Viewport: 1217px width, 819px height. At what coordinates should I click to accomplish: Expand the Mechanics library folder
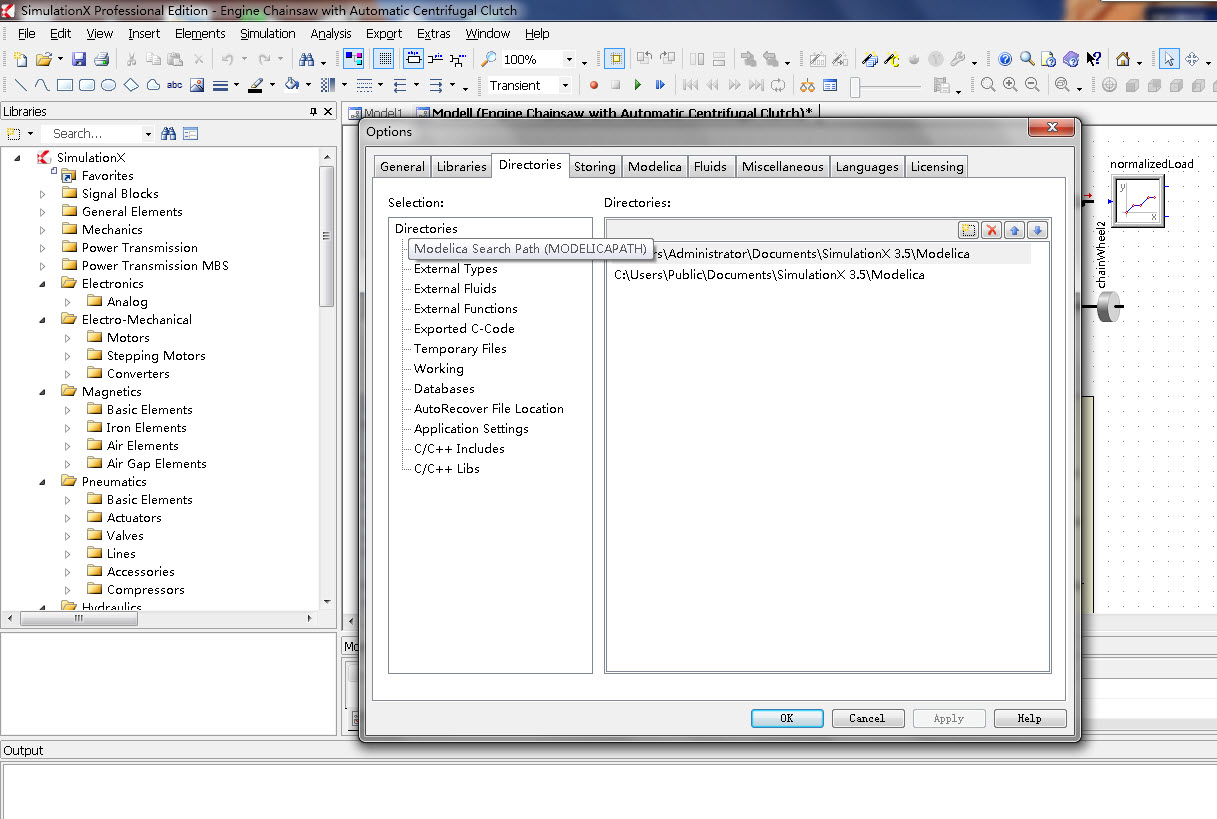pos(43,230)
